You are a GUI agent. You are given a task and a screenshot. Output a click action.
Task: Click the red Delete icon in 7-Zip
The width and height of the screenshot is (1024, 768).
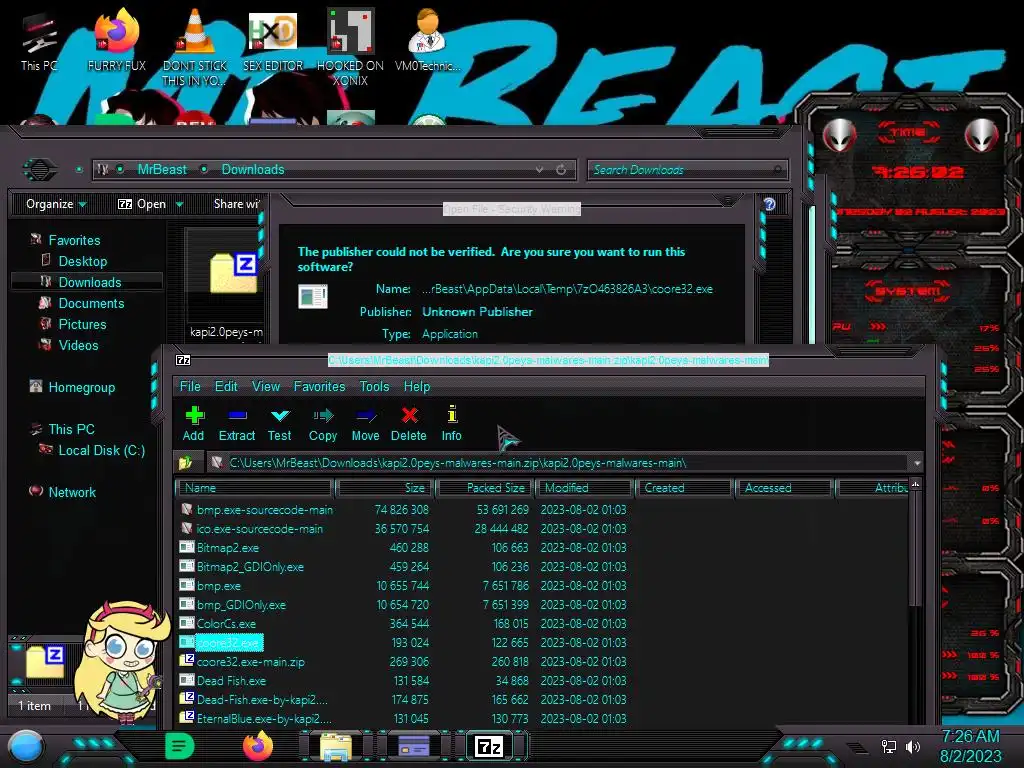409,424
